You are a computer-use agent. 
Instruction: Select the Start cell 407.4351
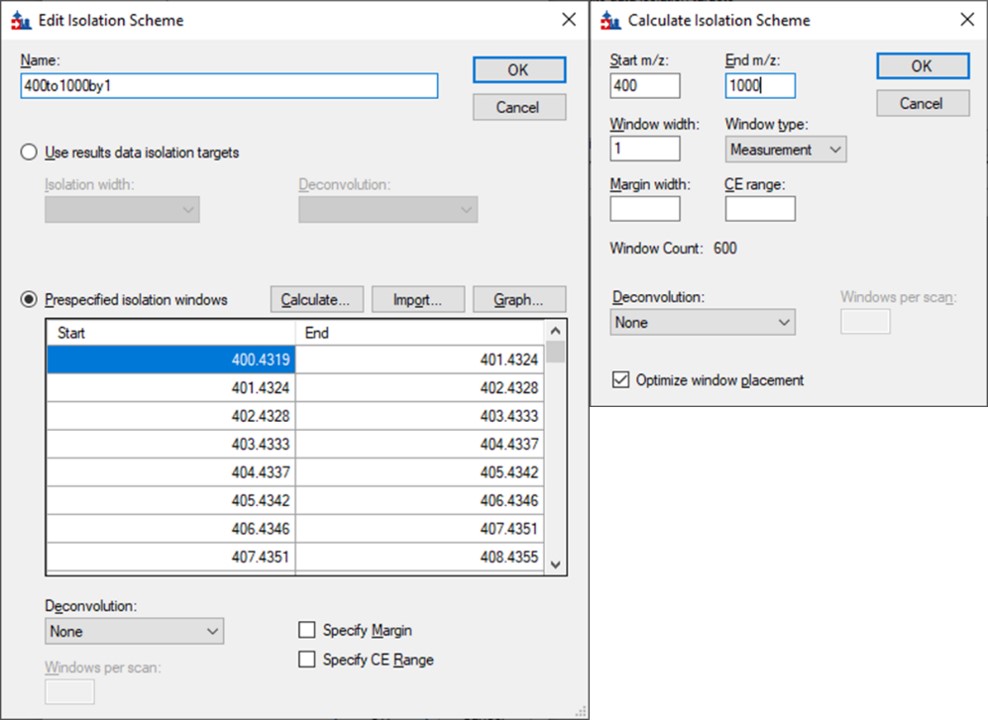click(x=171, y=557)
